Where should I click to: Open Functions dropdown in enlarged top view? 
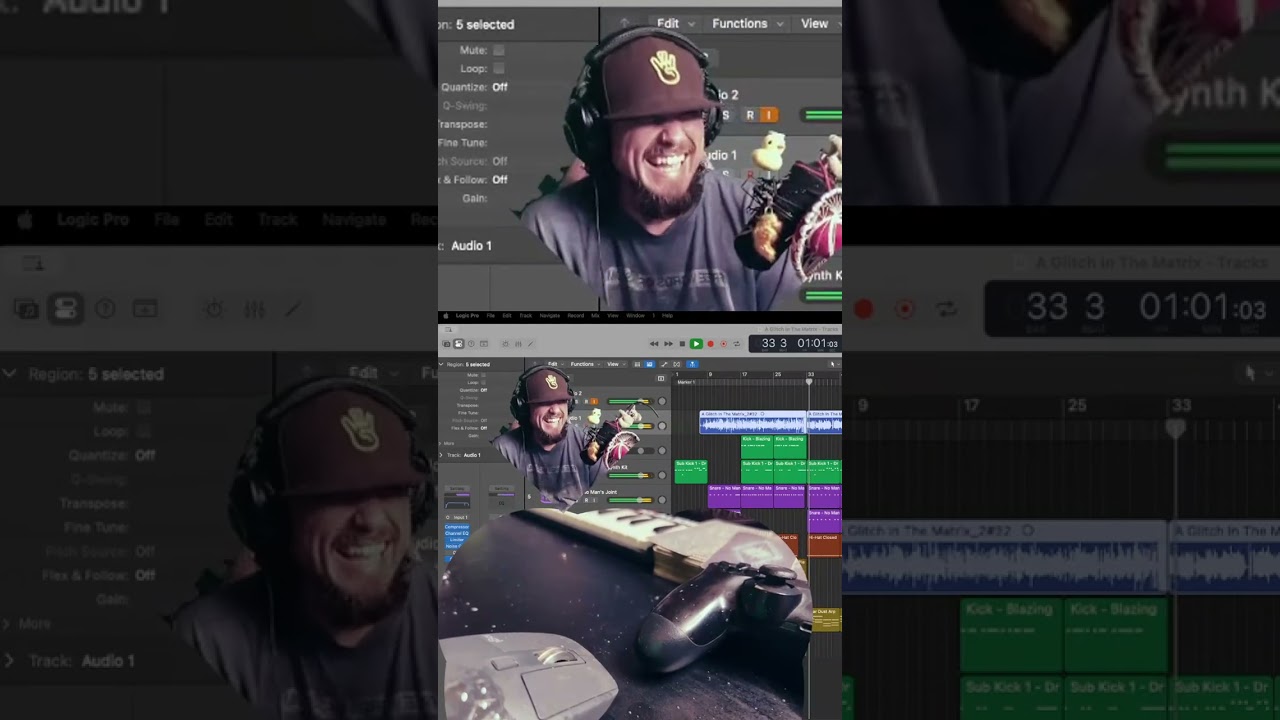pos(746,23)
